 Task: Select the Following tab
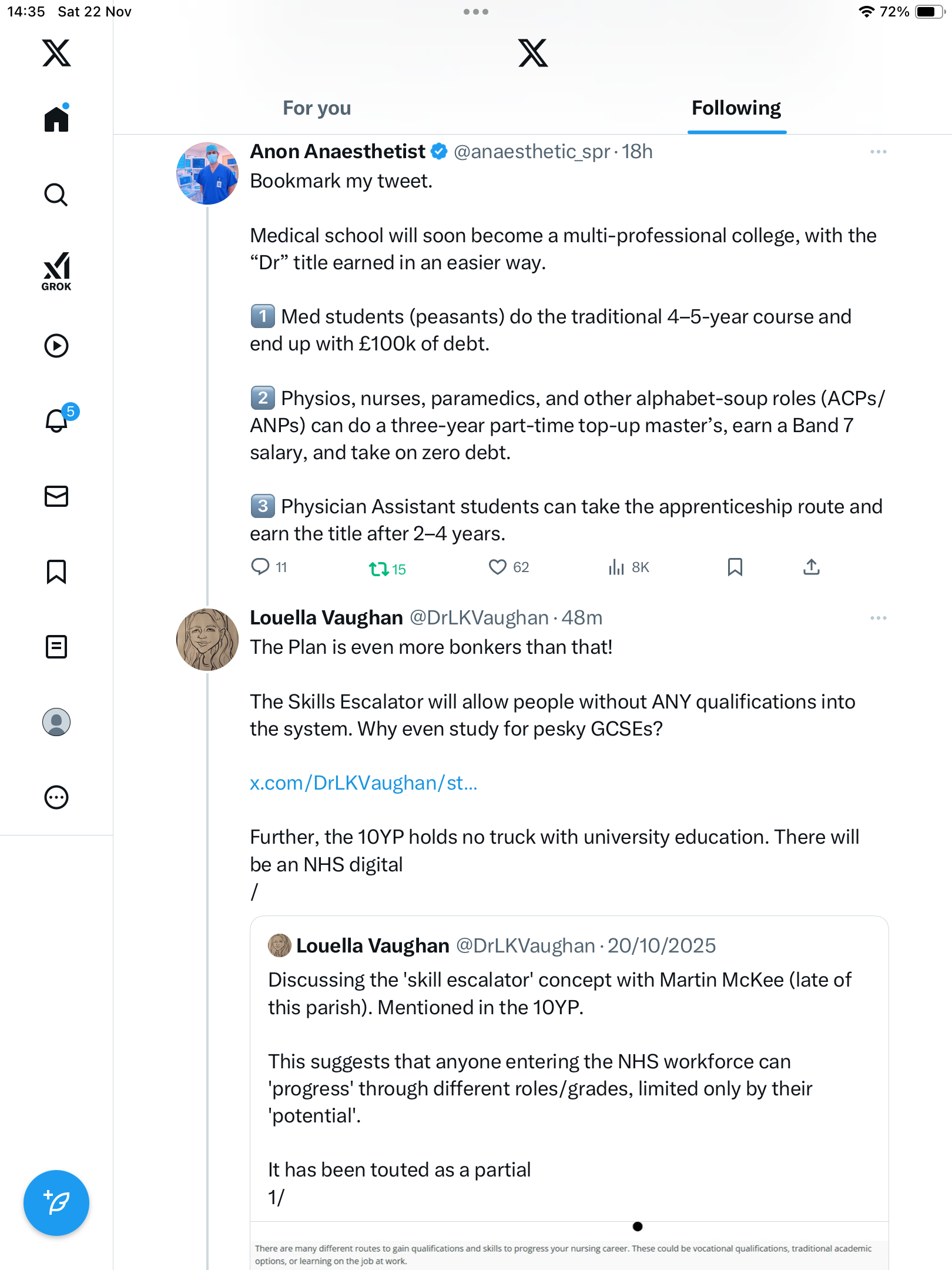(x=736, y=108)
